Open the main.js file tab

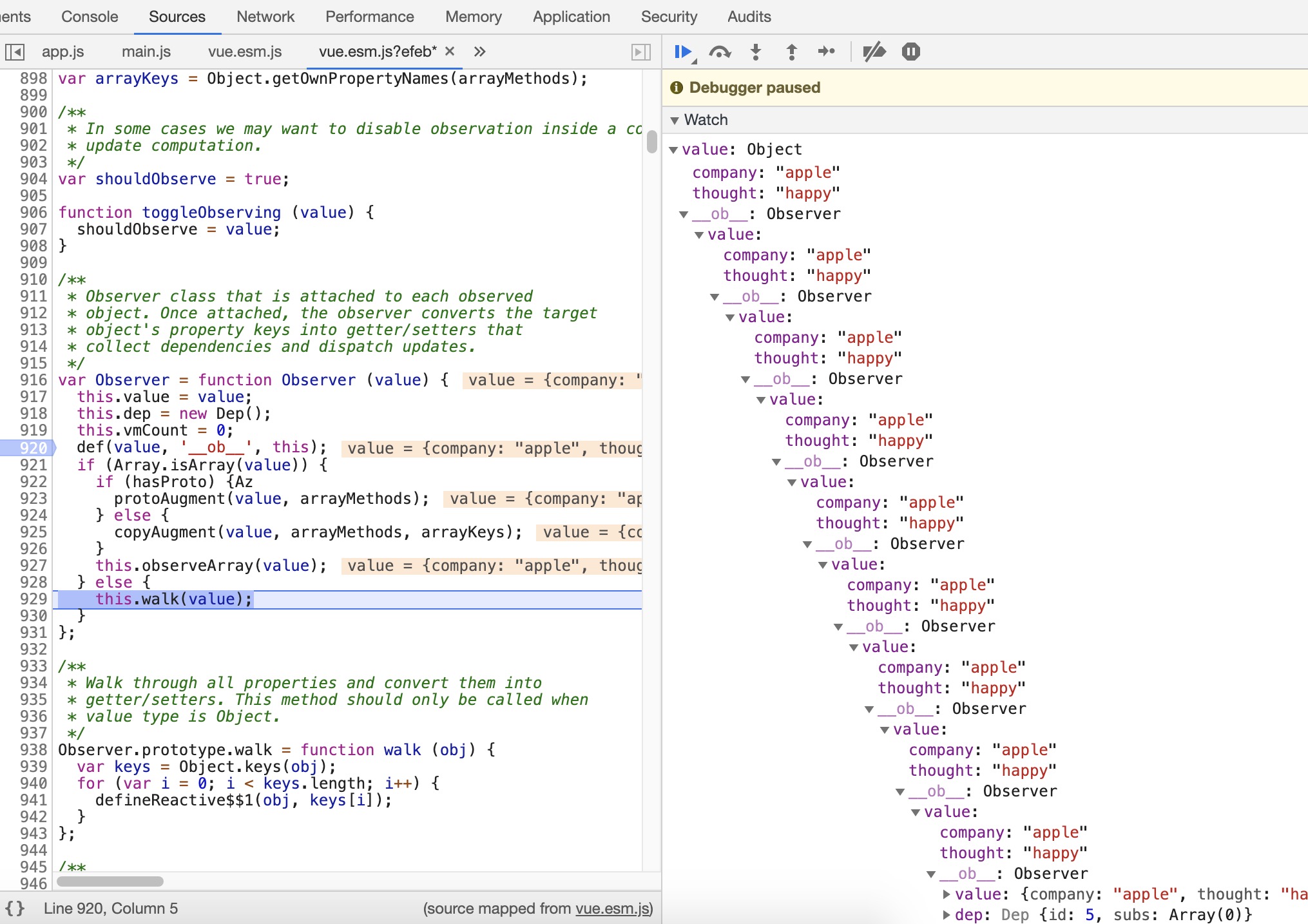pyautogui.click(x=146, y=52)
